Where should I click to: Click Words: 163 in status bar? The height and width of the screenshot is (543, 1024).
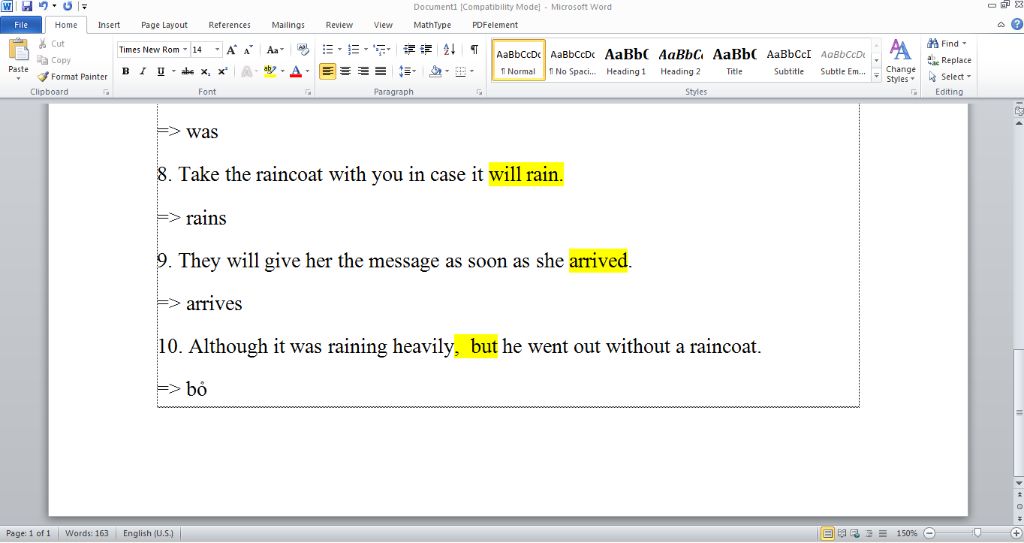click(x=87, y=533)
